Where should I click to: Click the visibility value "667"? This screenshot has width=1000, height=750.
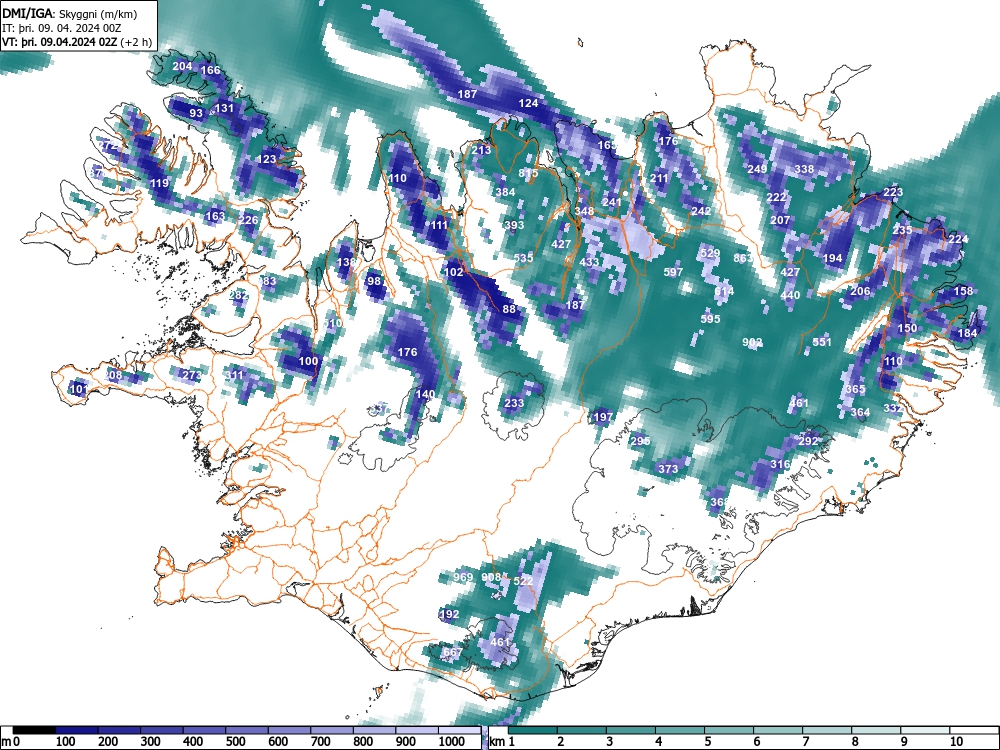click(x=452, y=652)
